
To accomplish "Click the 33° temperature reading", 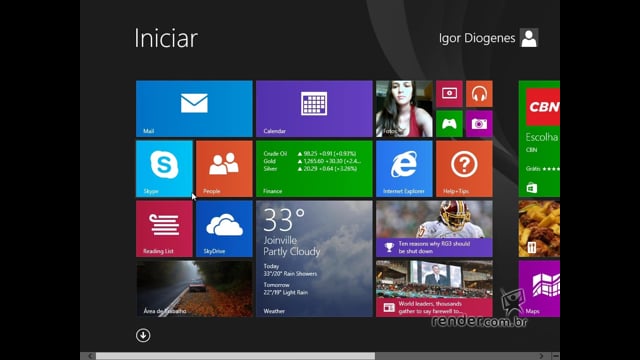I will click(x=284, y=220).
